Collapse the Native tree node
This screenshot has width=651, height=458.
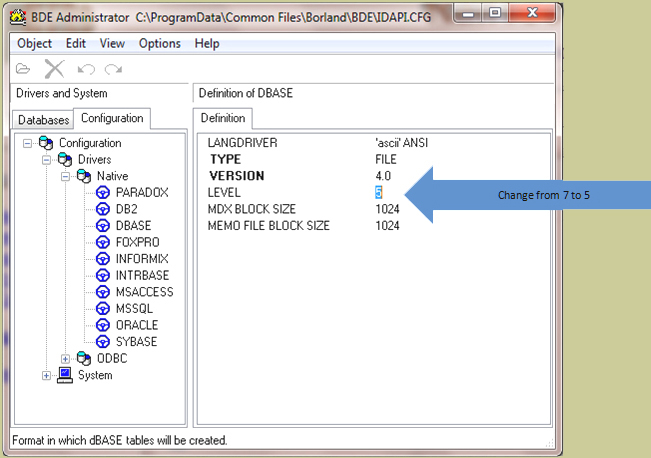pyautogui.click(x=65, y=176)
